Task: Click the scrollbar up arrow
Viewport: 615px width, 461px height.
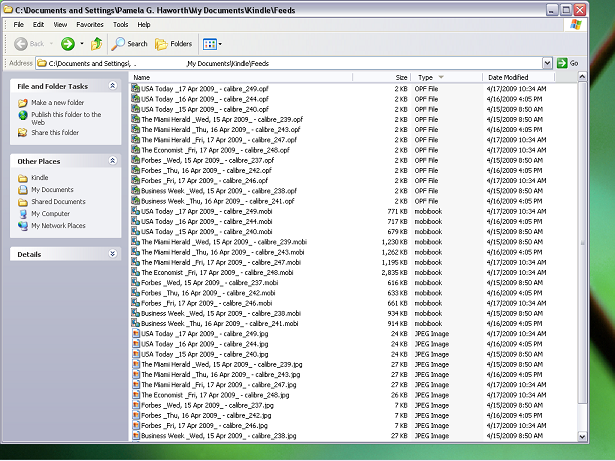Action: 582,77
